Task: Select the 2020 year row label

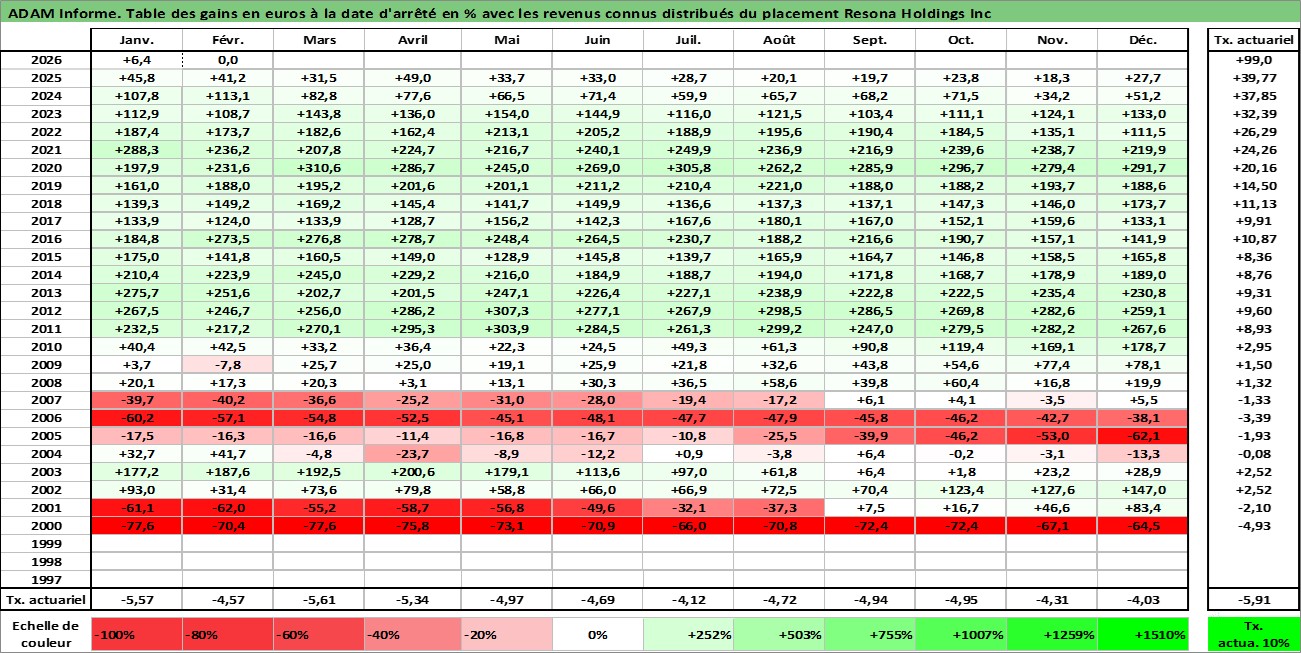Action: pos(45,168)
